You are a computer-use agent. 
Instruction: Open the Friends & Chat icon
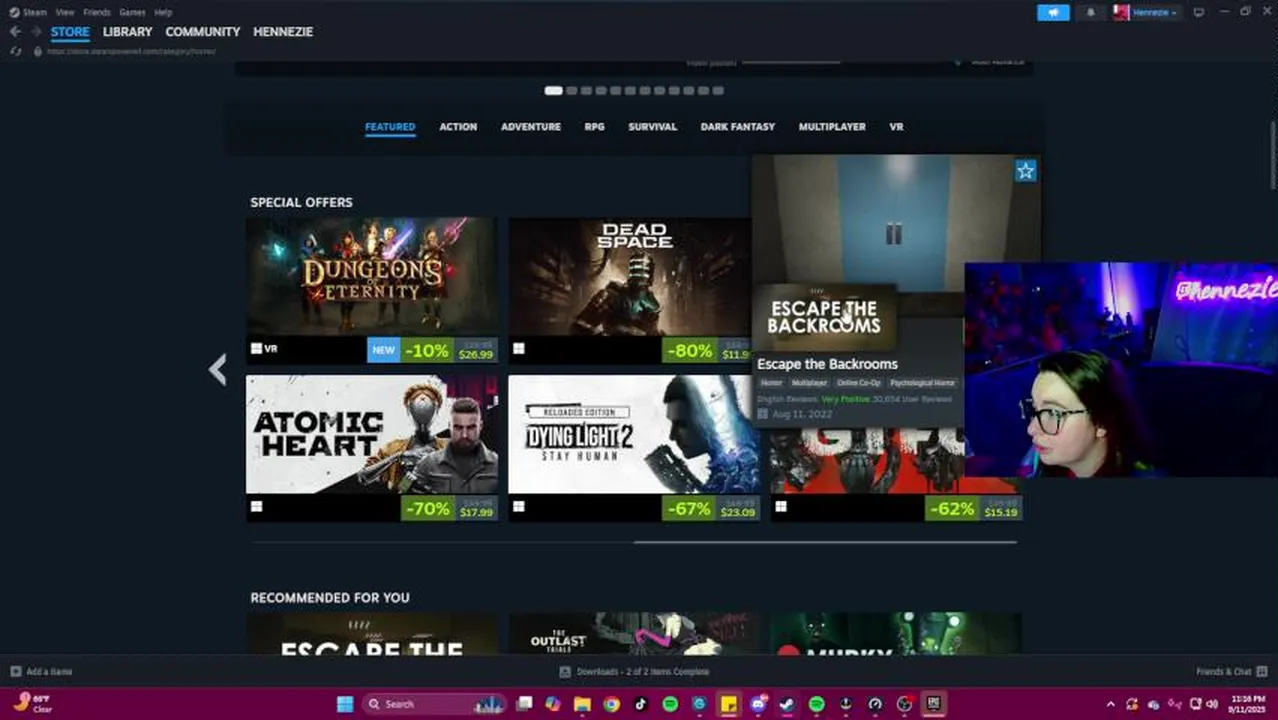coord(1262,671)
